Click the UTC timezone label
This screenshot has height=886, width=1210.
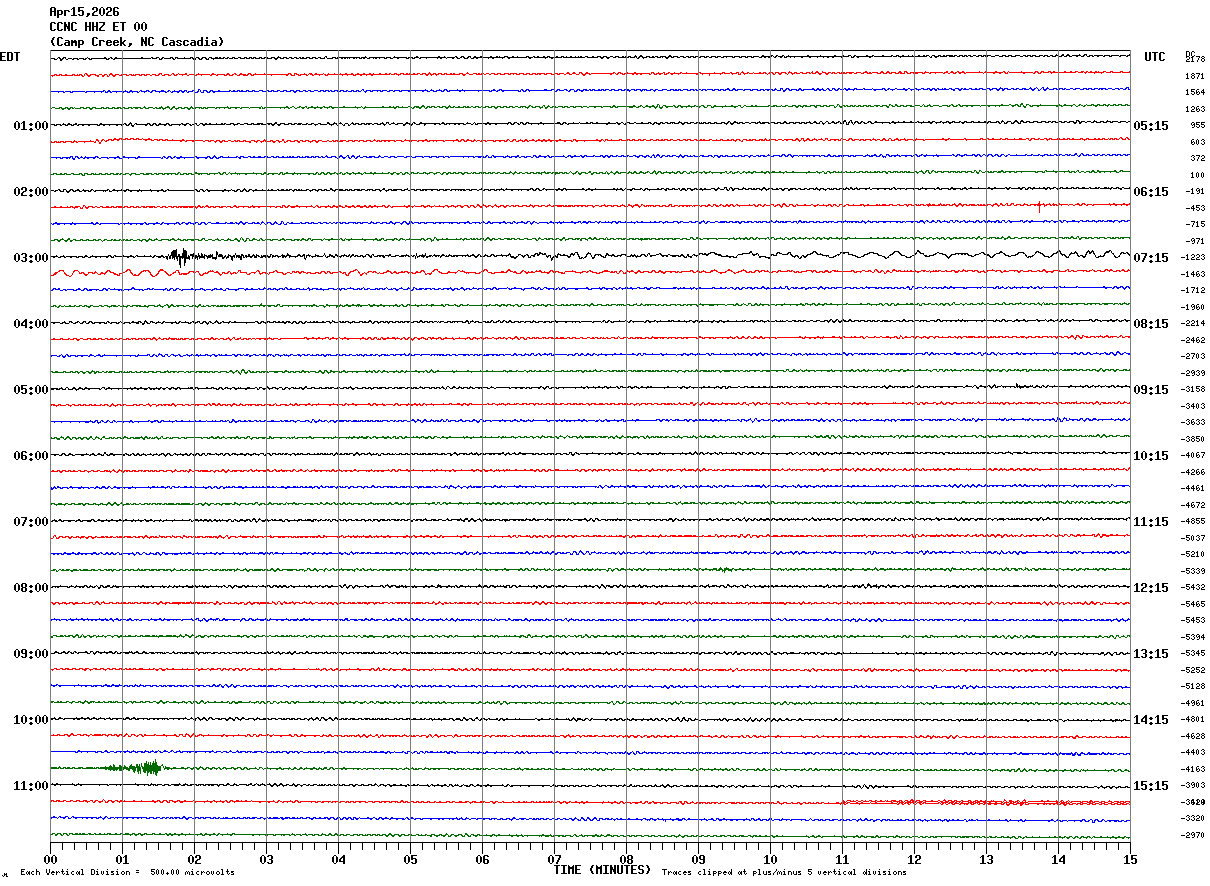pyautogui.click(x=1155, y=57)
